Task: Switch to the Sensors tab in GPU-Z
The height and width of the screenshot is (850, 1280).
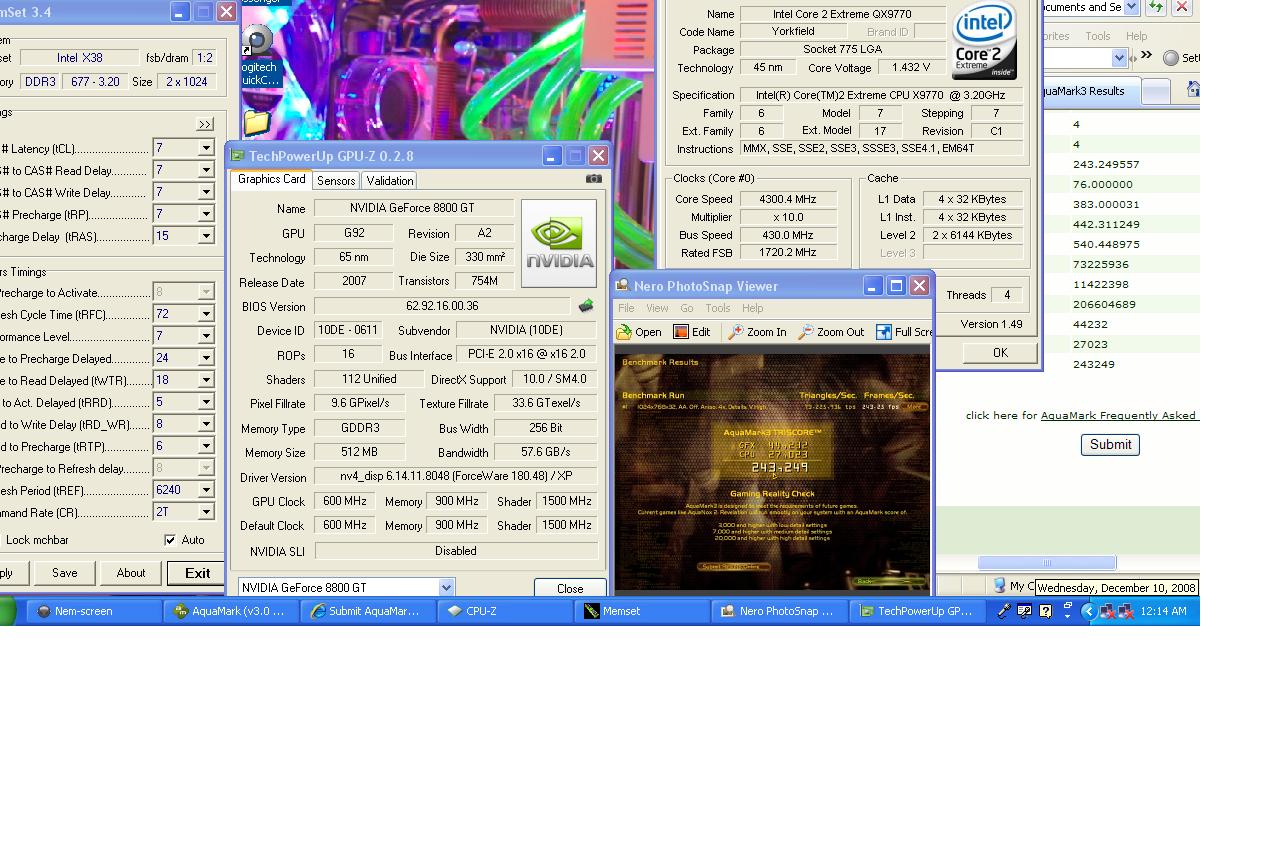Action: [x=336, y=180]
